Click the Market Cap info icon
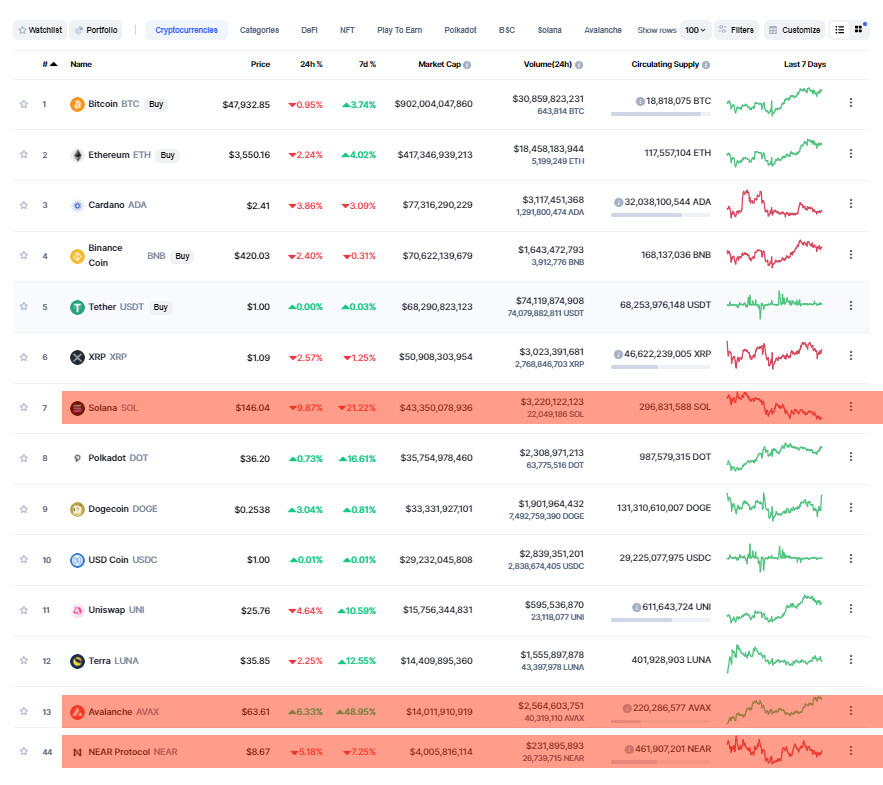Image resolution: width=883 pixels, height=785 pixels. coord(467,65)
